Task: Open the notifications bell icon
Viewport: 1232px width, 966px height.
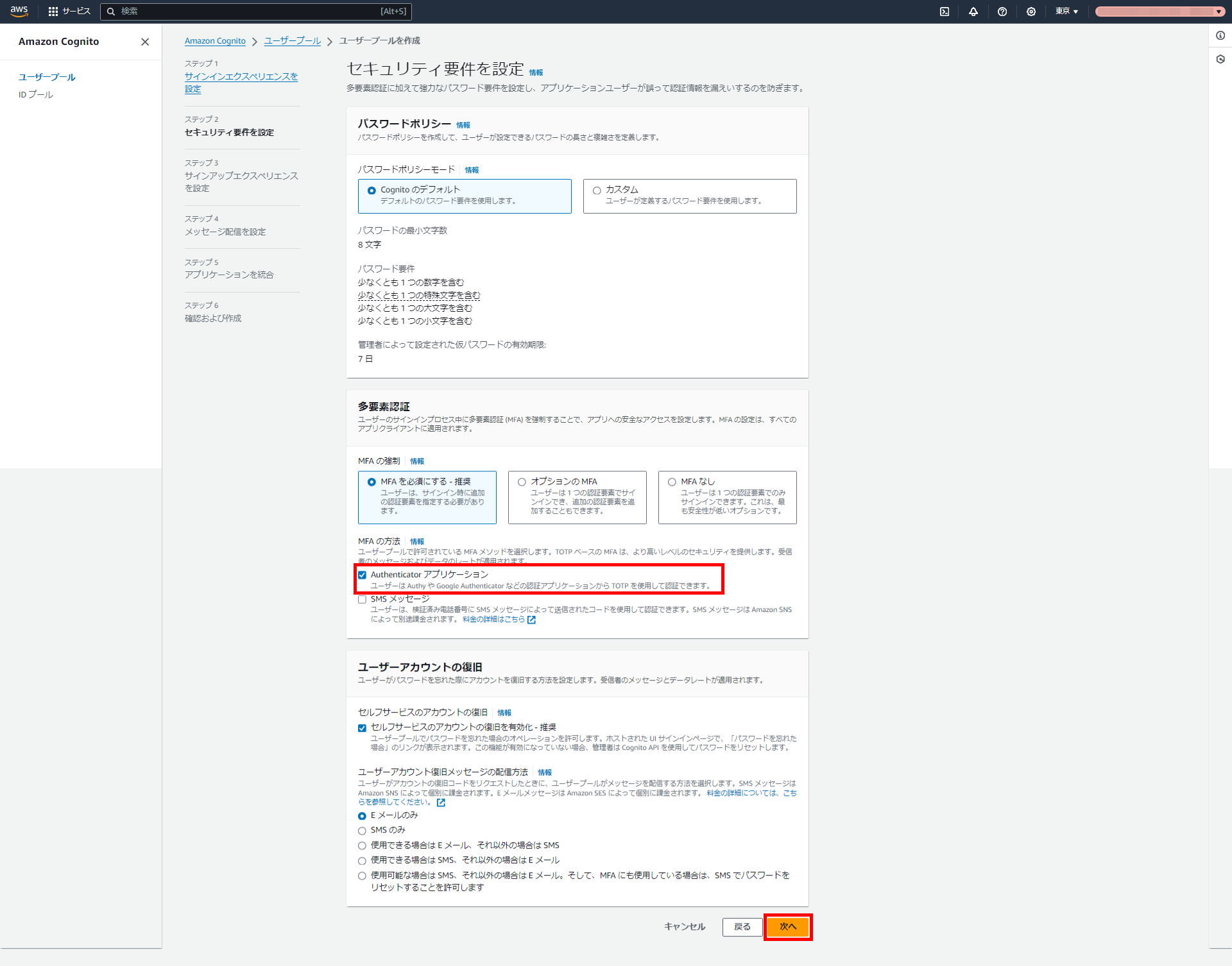Action: click(x=973, y=11)
